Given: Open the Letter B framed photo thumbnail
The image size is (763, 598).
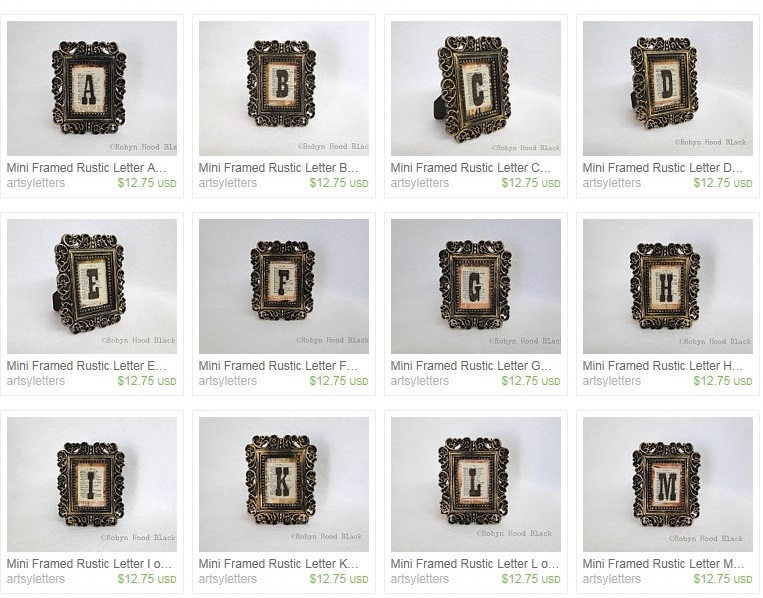Looking at the screenshot, I should point(284,88).
